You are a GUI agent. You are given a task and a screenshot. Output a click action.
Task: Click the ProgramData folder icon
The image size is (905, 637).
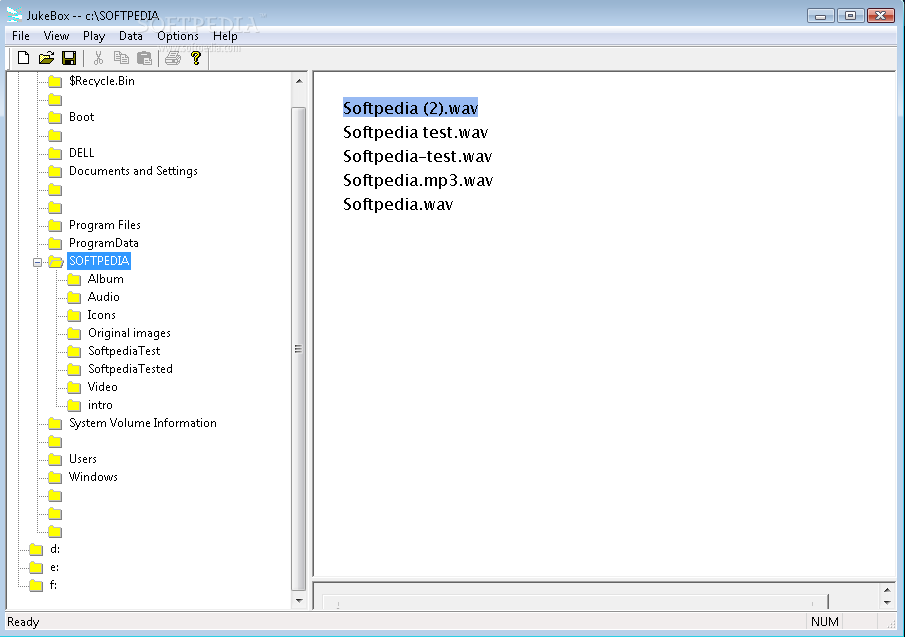[55, 243]
